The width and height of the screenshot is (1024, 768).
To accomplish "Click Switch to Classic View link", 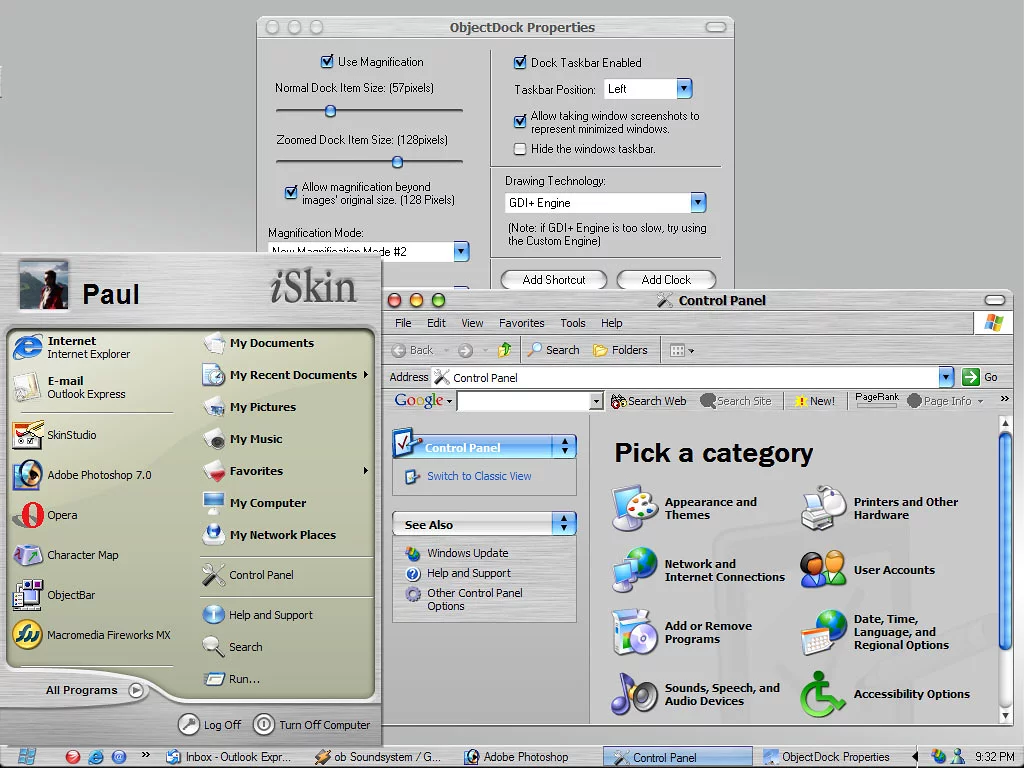I will pyautogui.click(x=479, y=476).
